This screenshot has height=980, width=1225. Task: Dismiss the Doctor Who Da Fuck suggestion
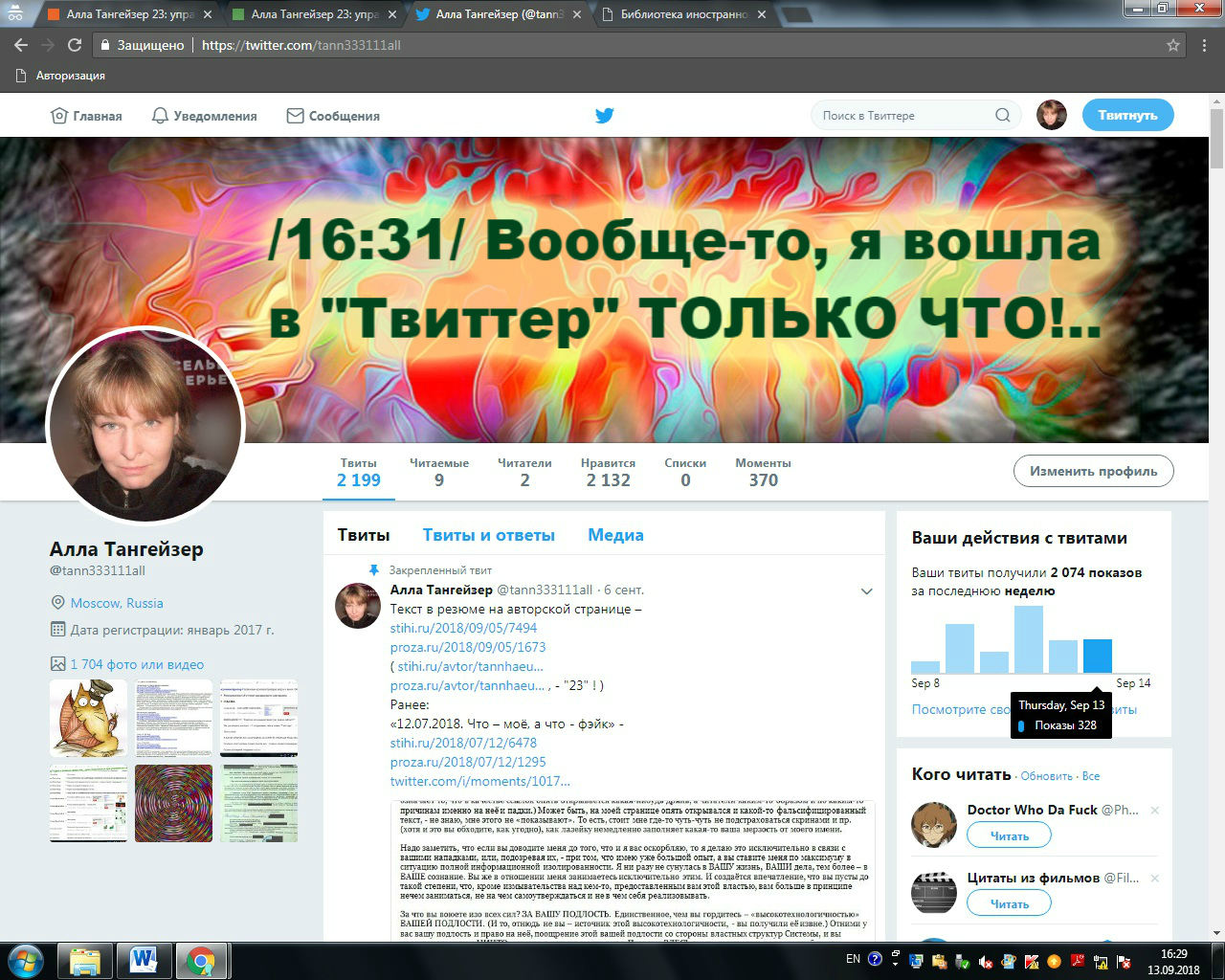tap(1155, 811)
